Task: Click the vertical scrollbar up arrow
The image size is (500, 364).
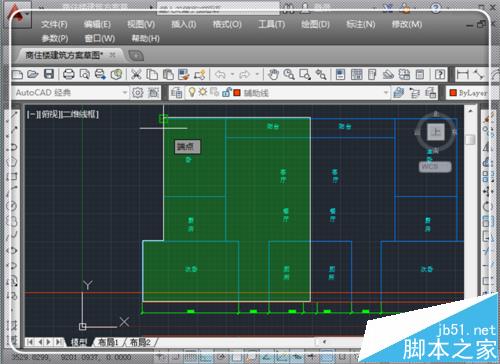Action: click(x=470, y=111)
